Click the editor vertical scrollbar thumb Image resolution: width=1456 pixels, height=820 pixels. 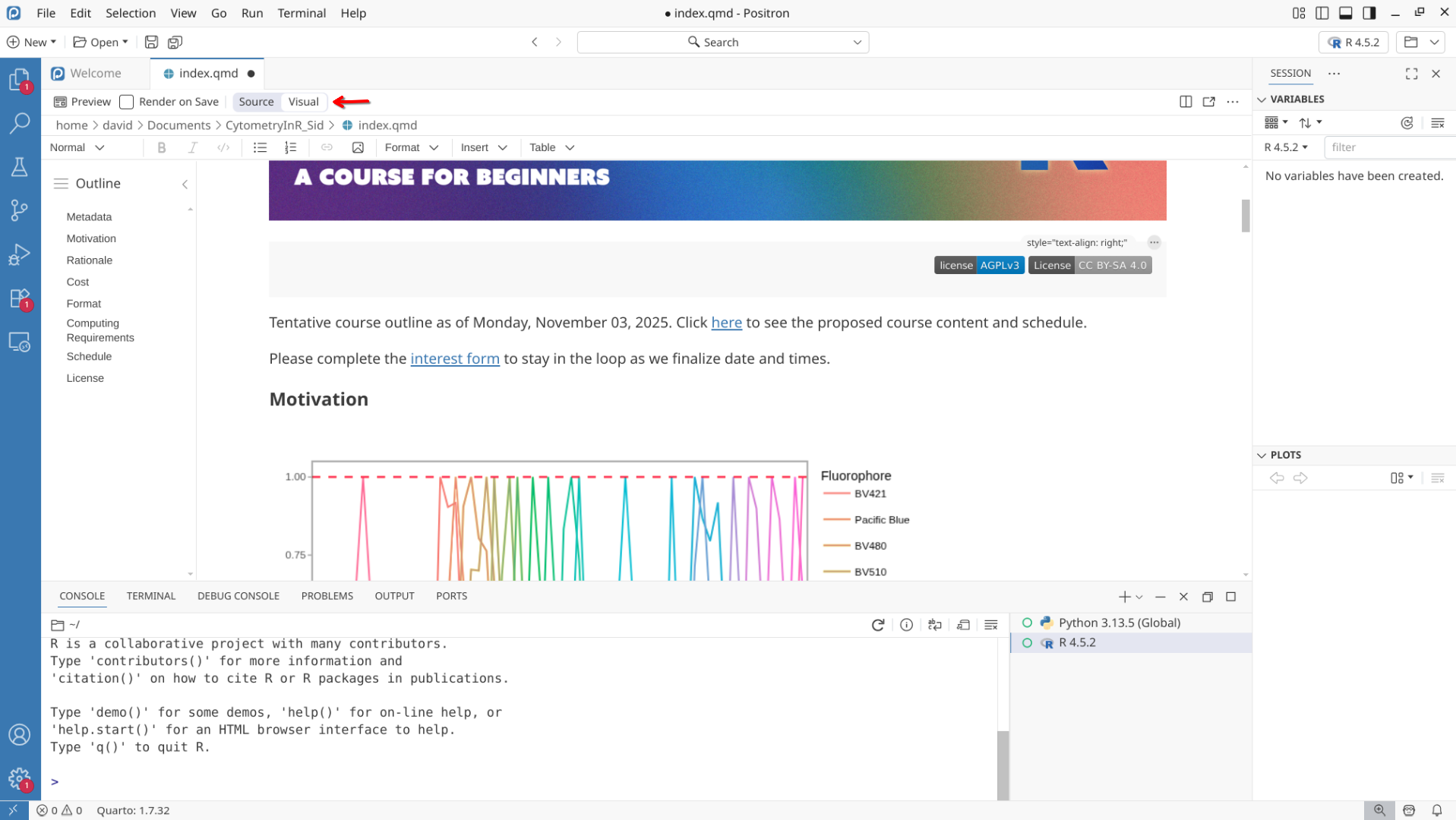pos(1245,216)
